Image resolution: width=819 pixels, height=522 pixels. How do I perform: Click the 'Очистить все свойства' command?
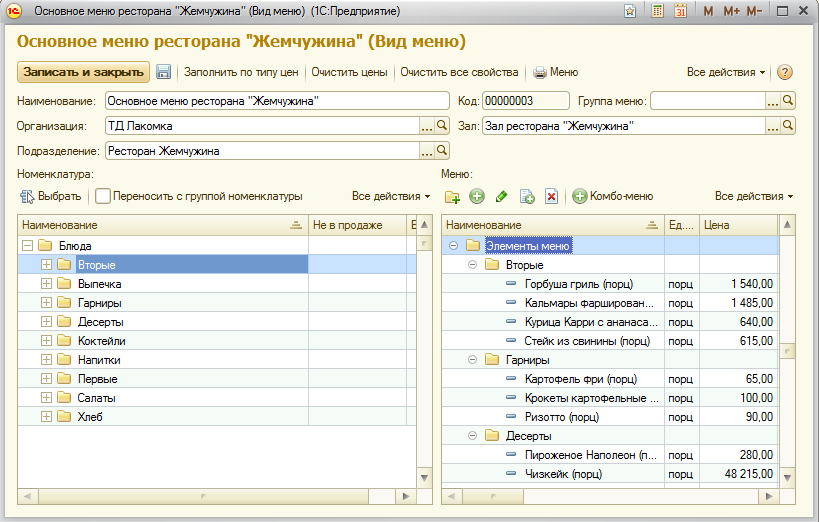pos(459,72)
